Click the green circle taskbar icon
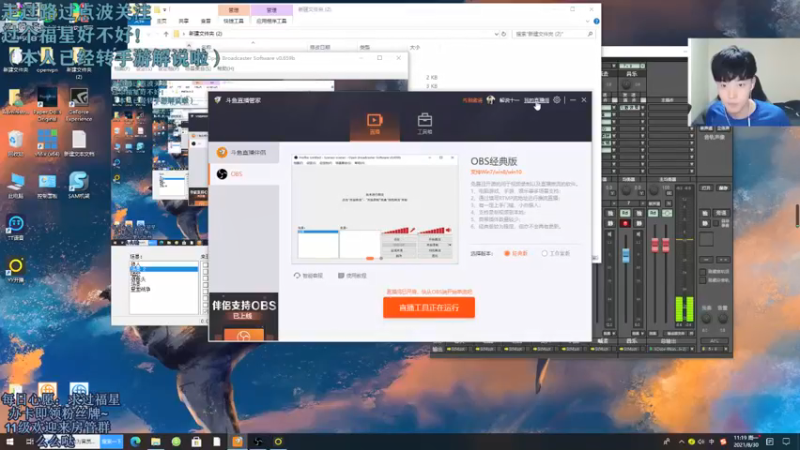800x450 pixels. (176, 441)
